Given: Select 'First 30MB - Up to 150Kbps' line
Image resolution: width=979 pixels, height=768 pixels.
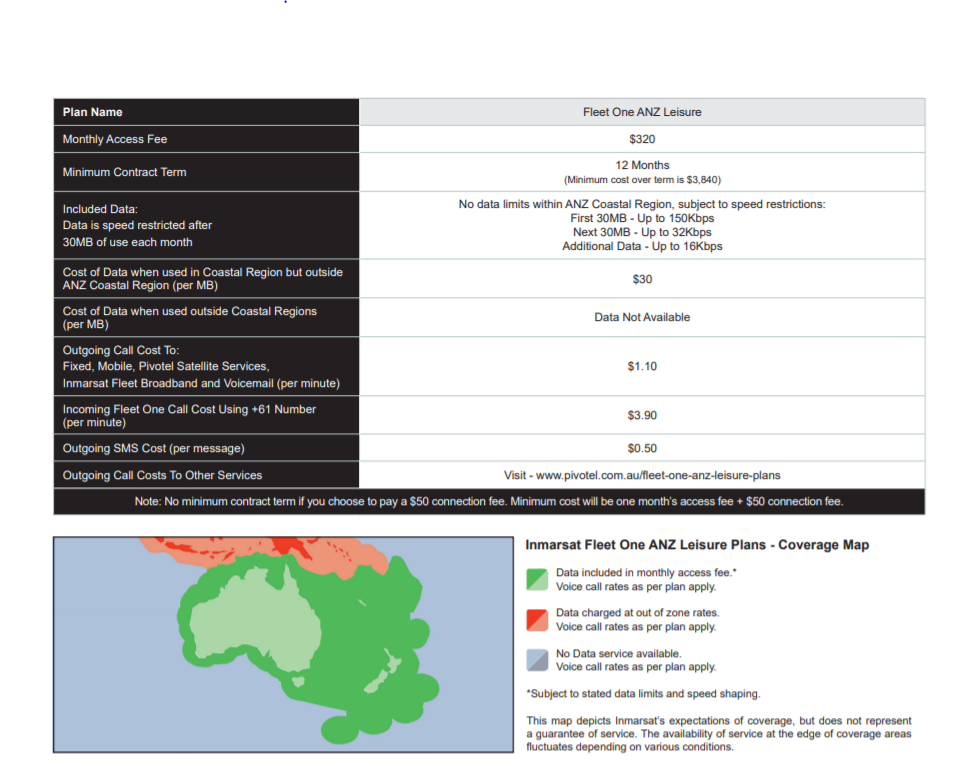Looking at the screenshot, I should click(x=642, y=218).
